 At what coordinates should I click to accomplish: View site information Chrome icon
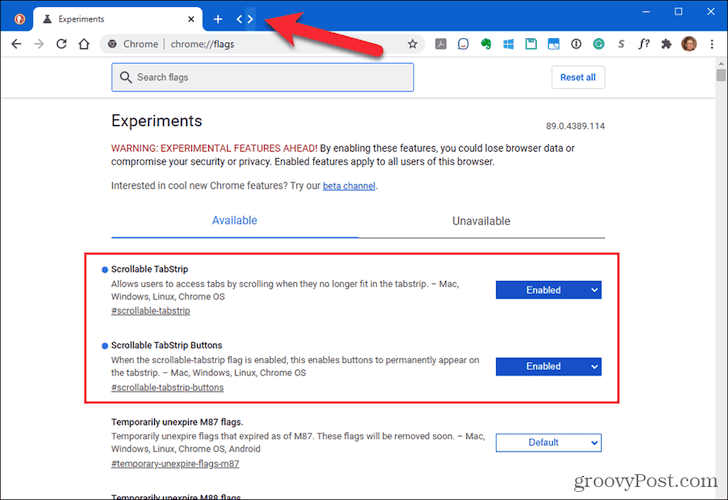point(112,44)
